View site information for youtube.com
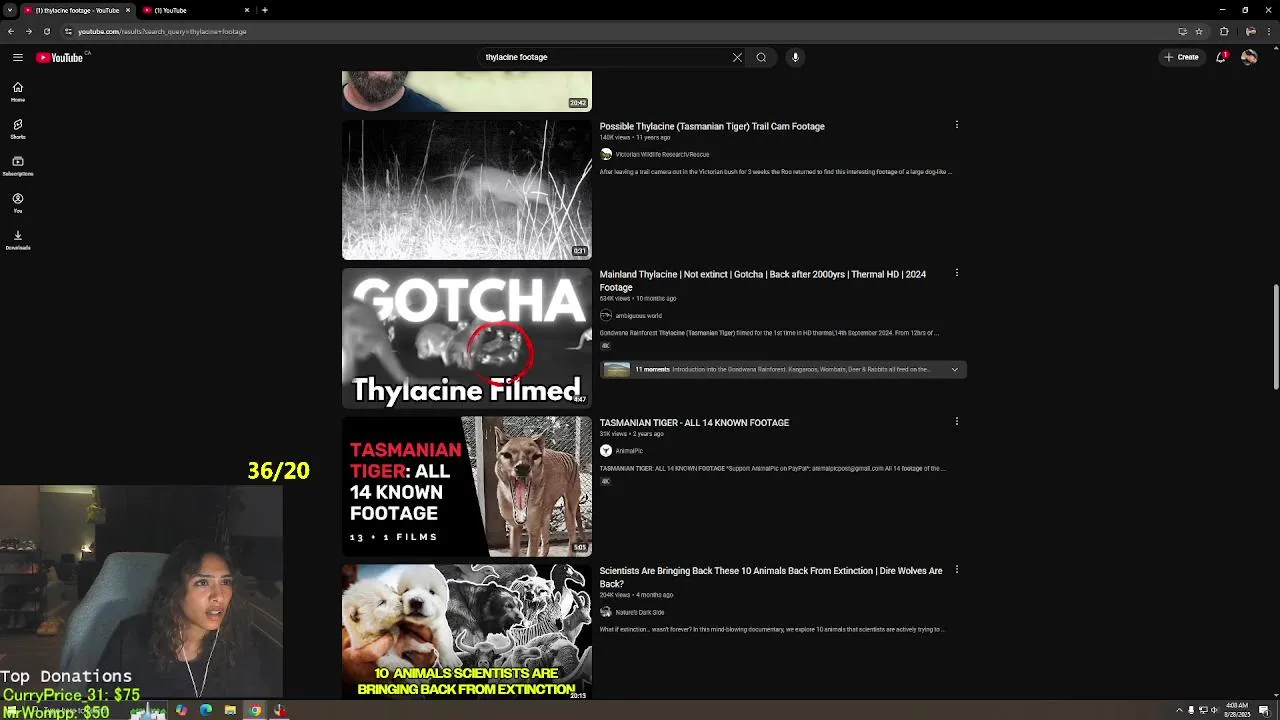The image size is (1280, 720). click(68, 31)
